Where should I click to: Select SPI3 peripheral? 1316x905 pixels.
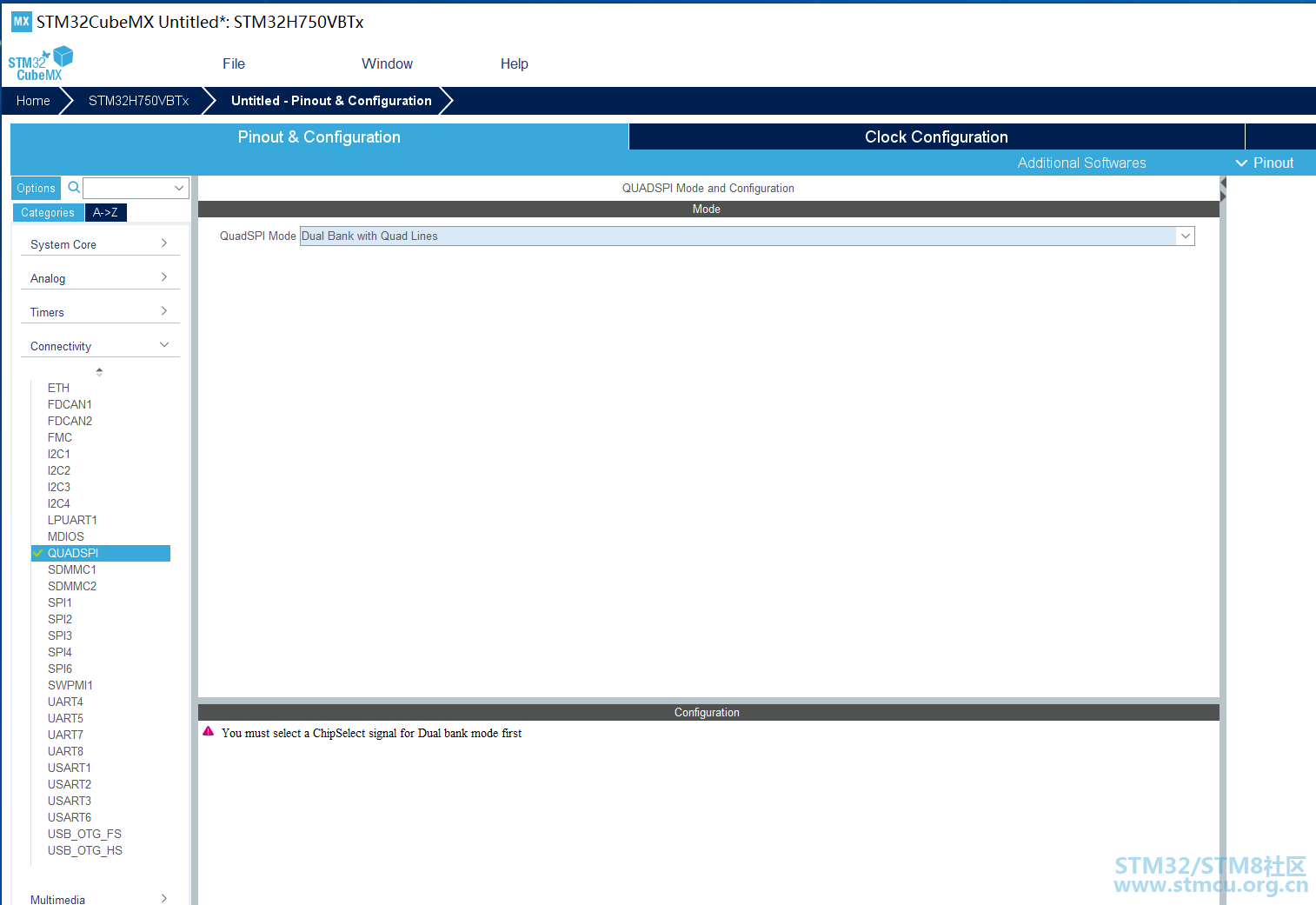pos(60,635)
